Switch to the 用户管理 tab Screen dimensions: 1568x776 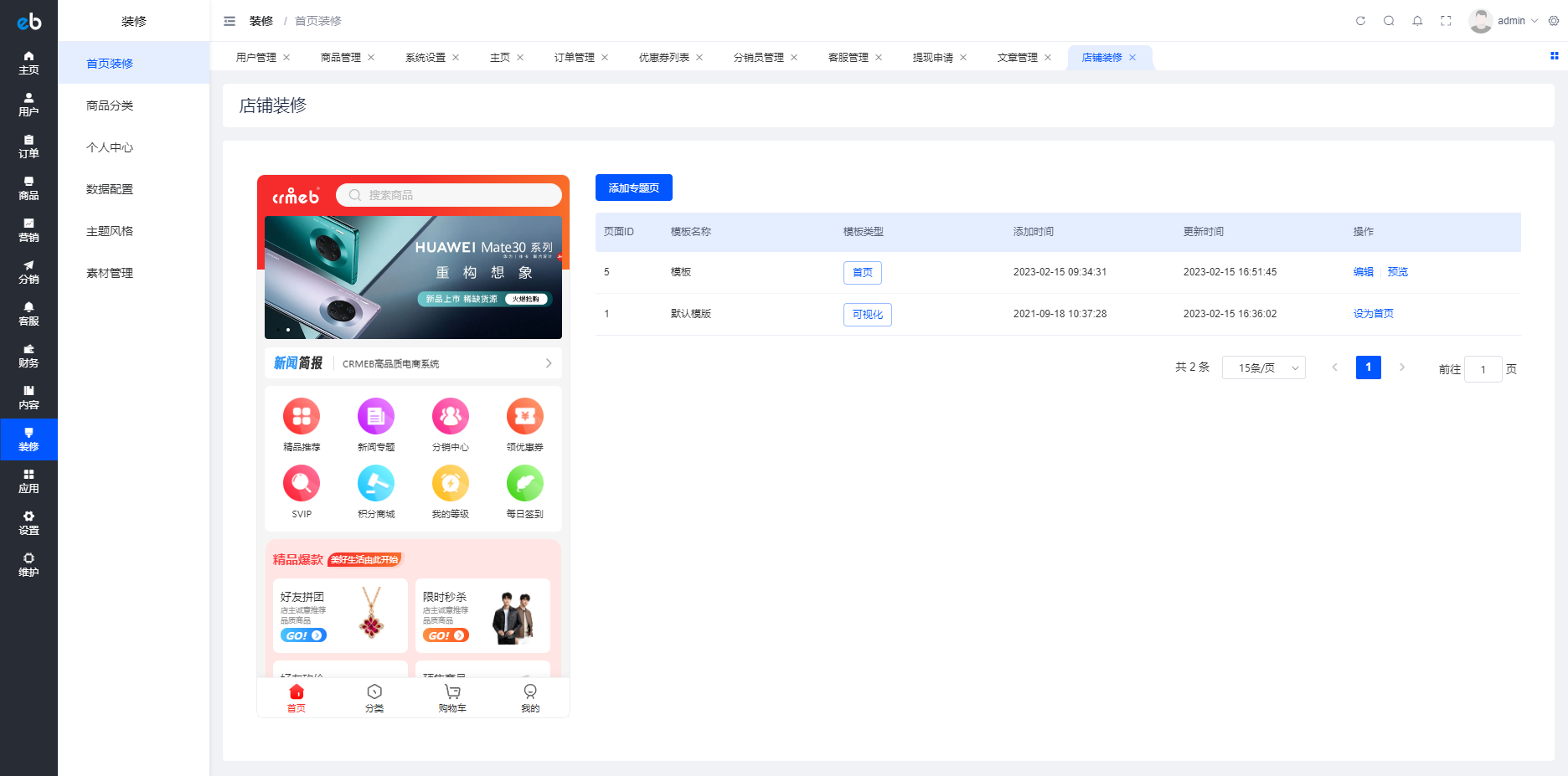pos(256,58)
